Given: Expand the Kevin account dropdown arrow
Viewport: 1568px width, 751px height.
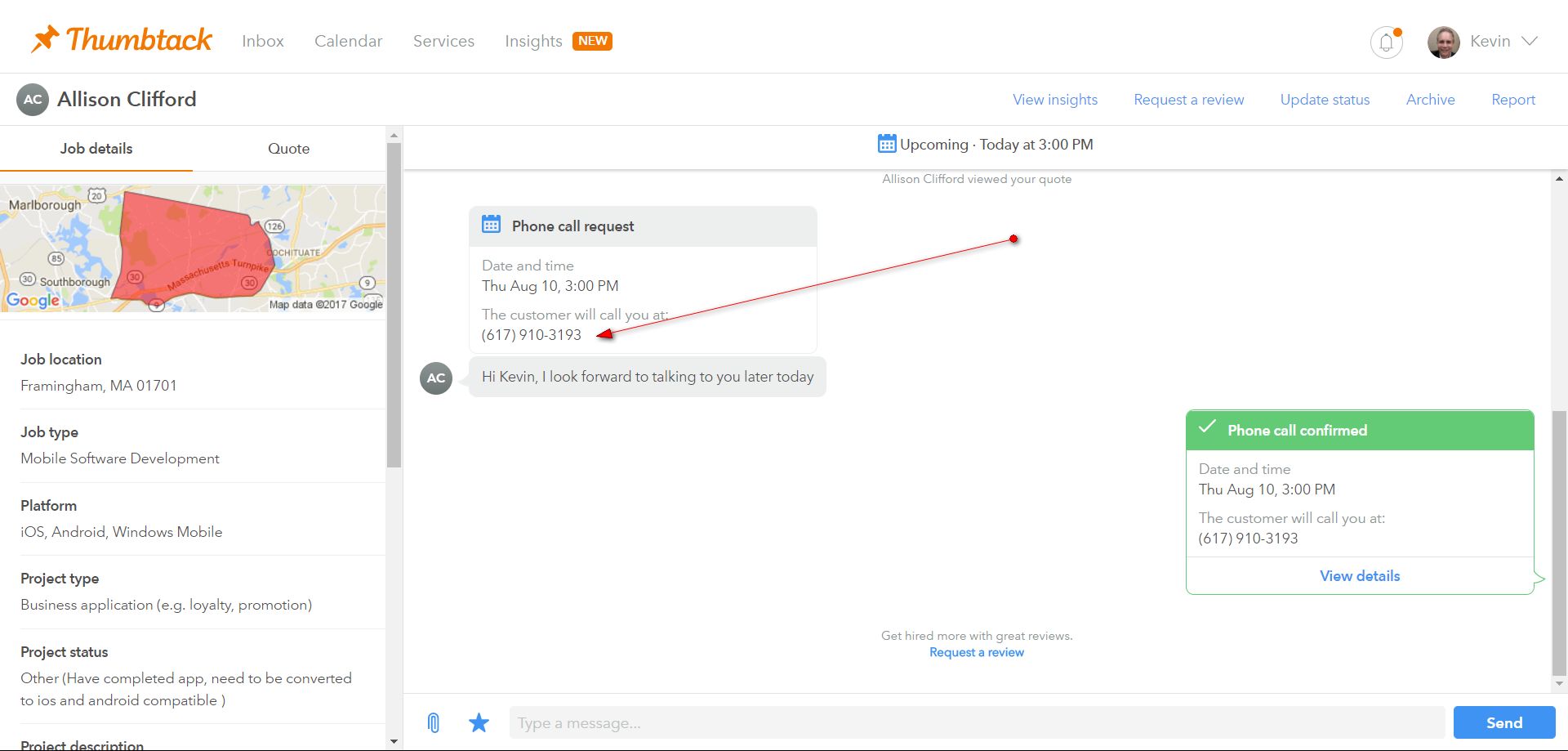Looking at the screenshot, I should [1530, 41].
